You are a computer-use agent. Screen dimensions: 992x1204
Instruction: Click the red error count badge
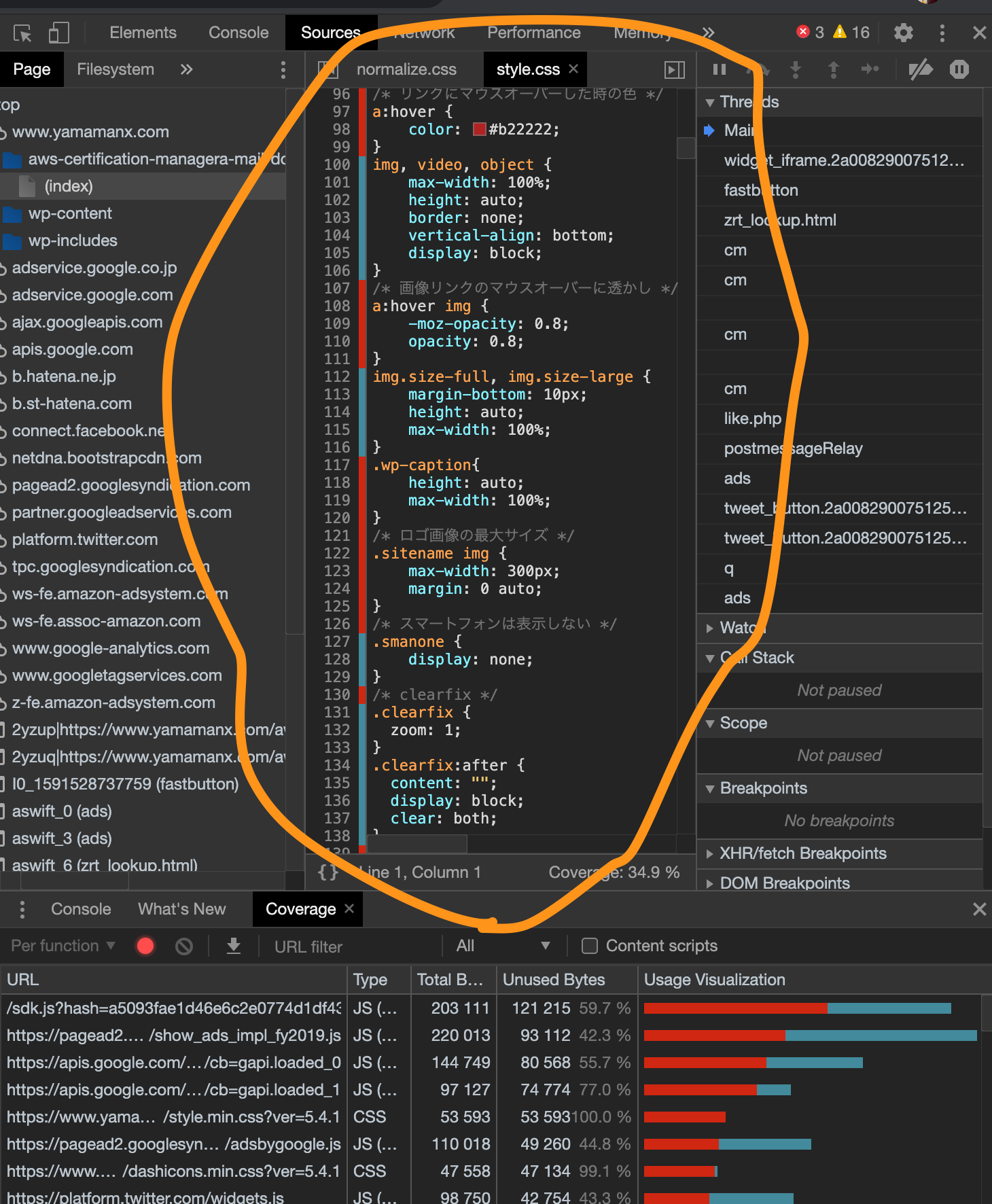point(810,33)
